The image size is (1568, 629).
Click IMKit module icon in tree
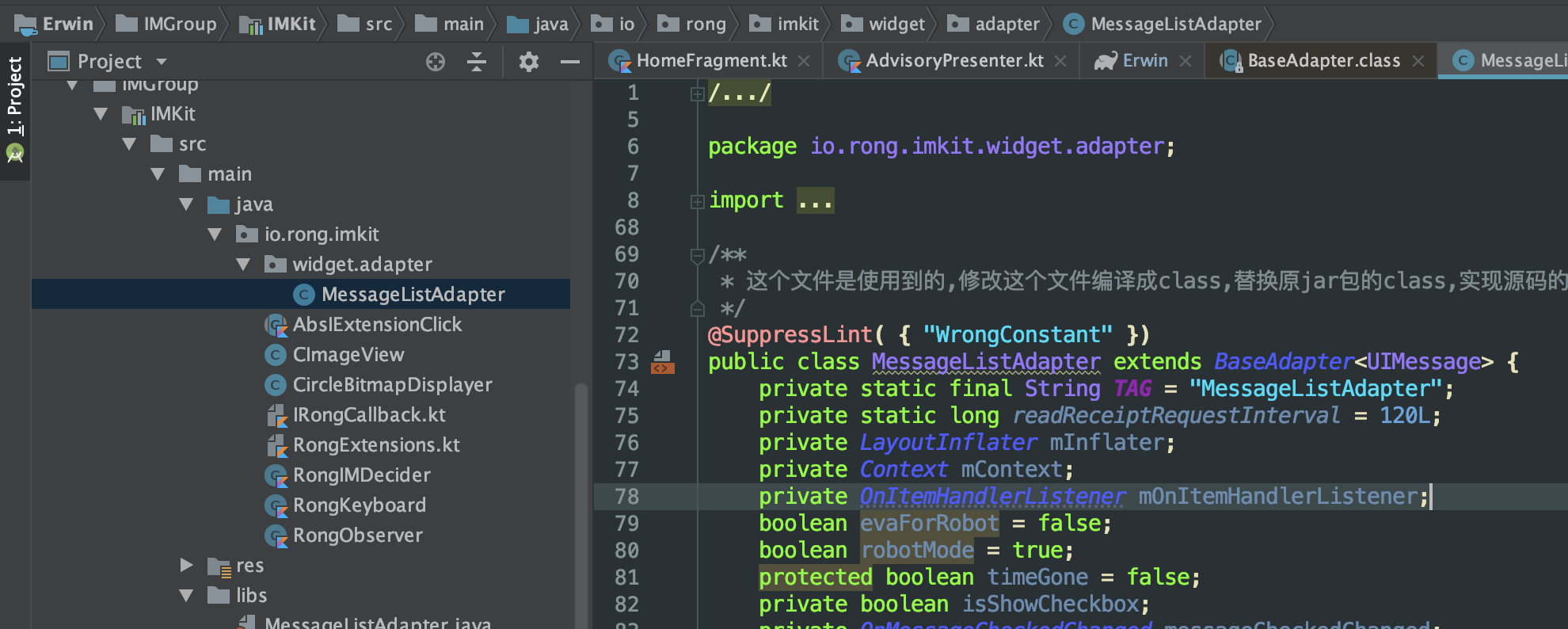[134, 115]
